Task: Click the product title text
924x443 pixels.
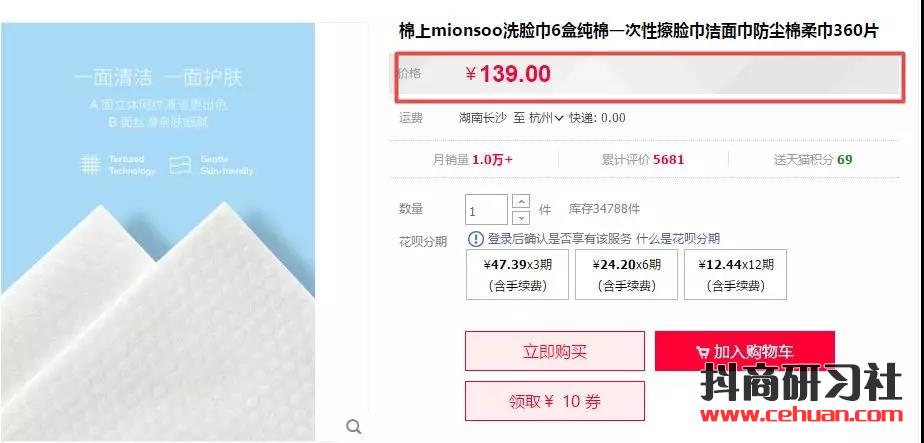Action: pos(639,31)
